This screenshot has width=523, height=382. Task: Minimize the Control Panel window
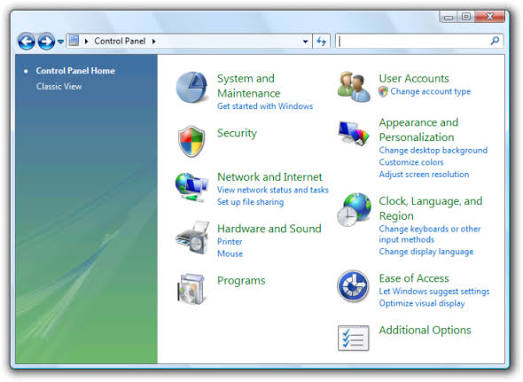coord(449,17)
